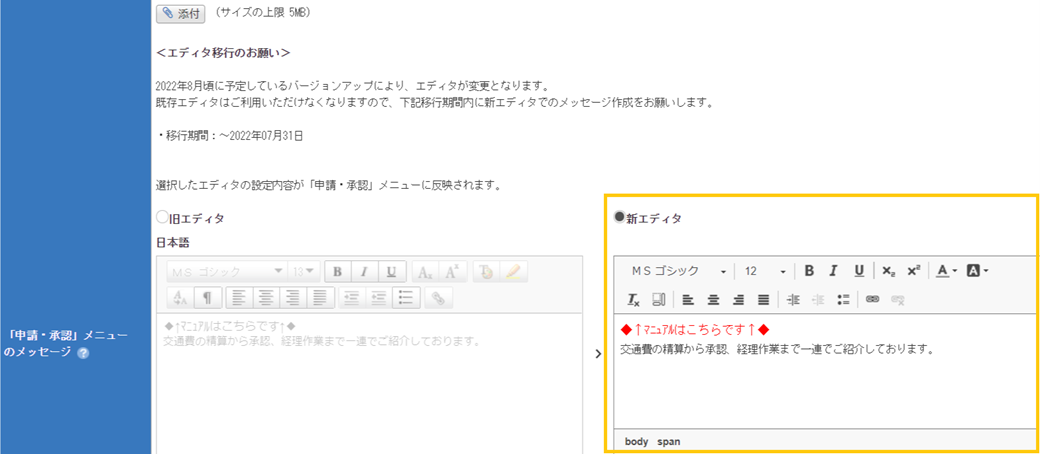Screen dimensions: 1040x454
Task: Apply Underline in the new editor toolbar
Action: [858, 271]
